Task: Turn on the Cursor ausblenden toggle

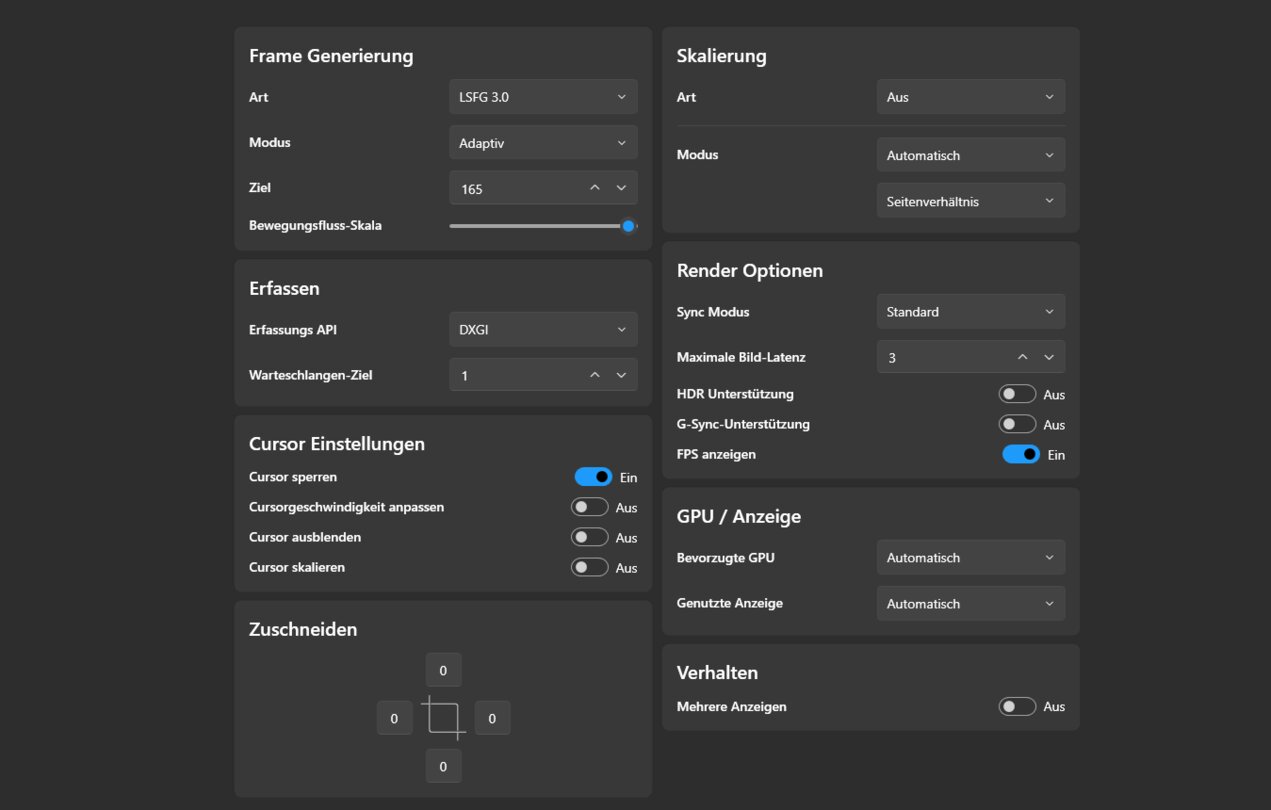Action: click(x=590, y=537)
